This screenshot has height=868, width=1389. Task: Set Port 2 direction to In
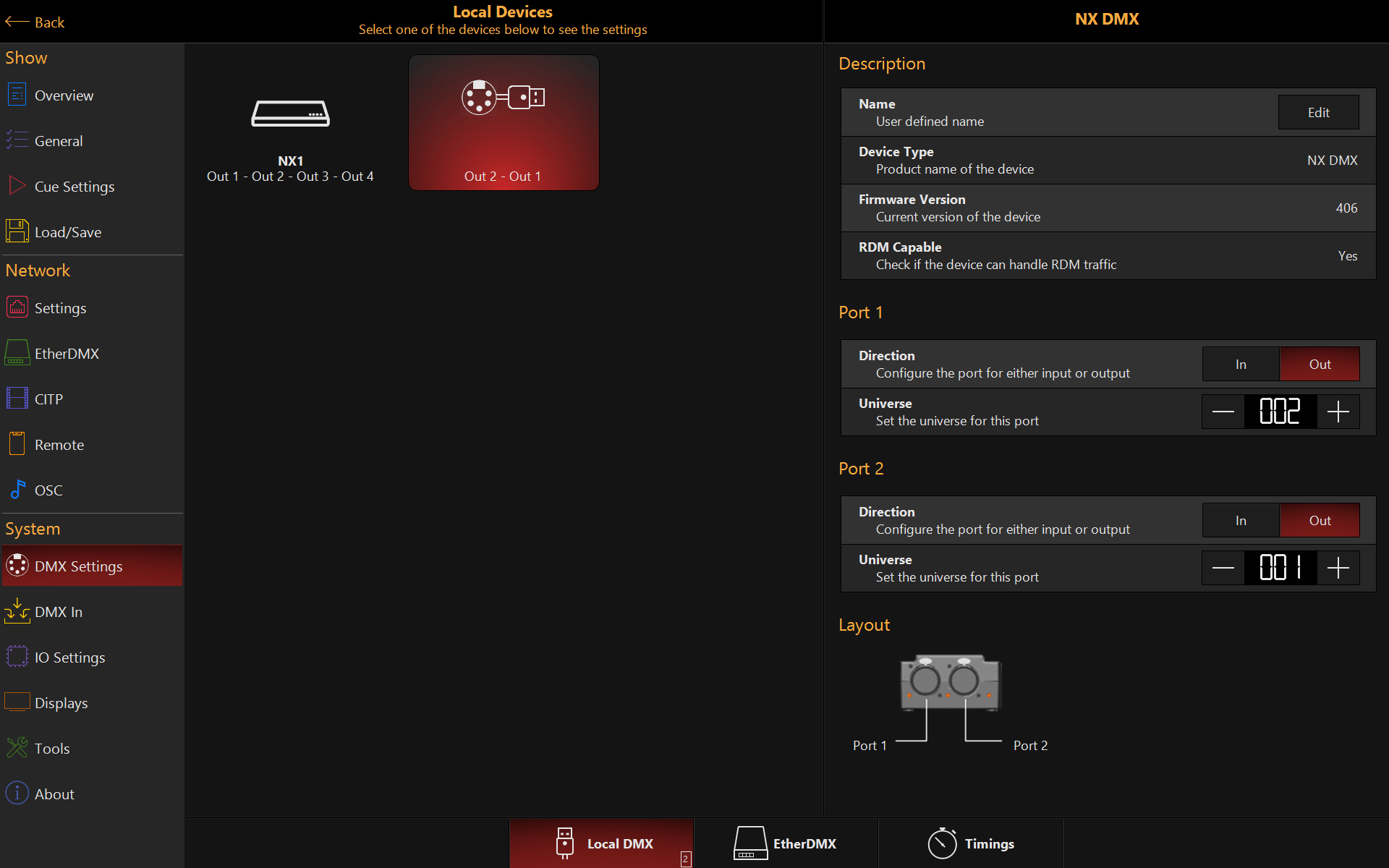[x=1241, y=521]
